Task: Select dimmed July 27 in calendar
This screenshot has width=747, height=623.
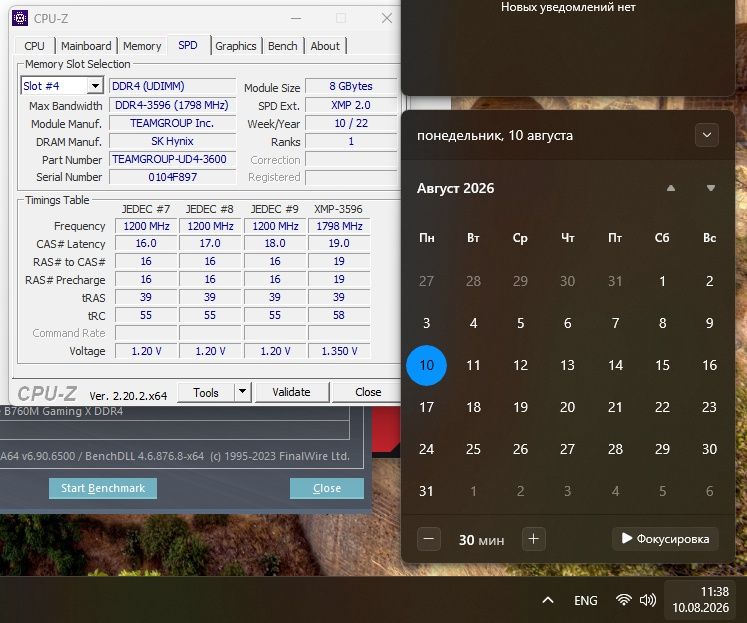Action: pyautogui.click(x=426, y=281)
